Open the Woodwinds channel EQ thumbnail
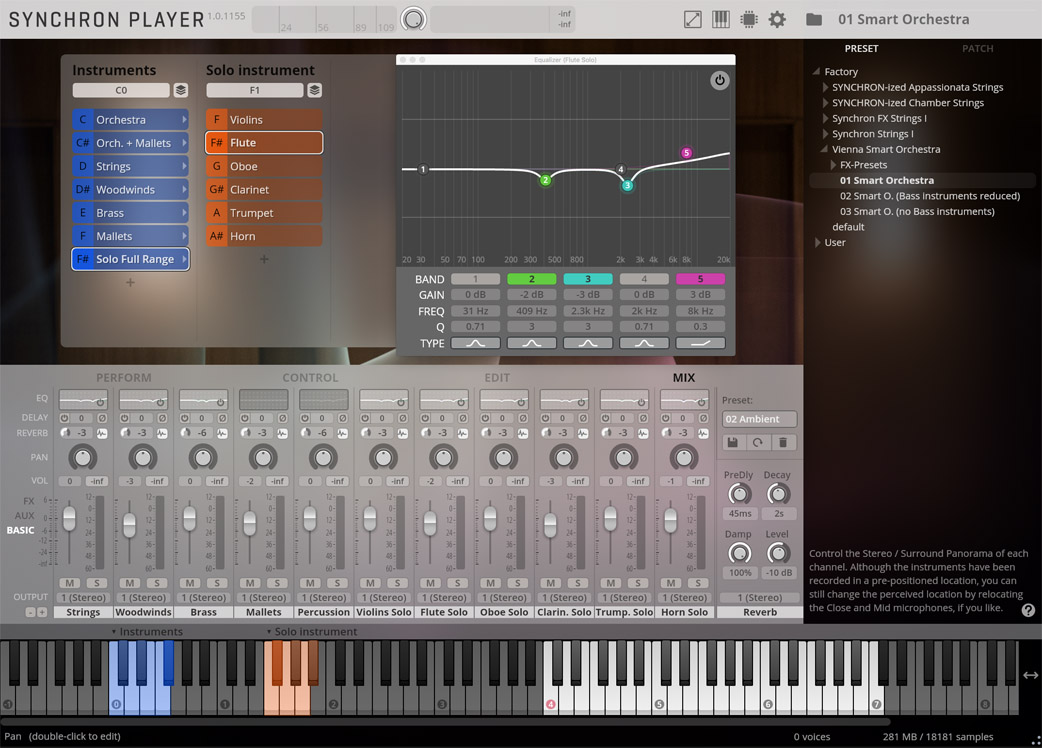 pyautogui.click(x=143, y=400)
